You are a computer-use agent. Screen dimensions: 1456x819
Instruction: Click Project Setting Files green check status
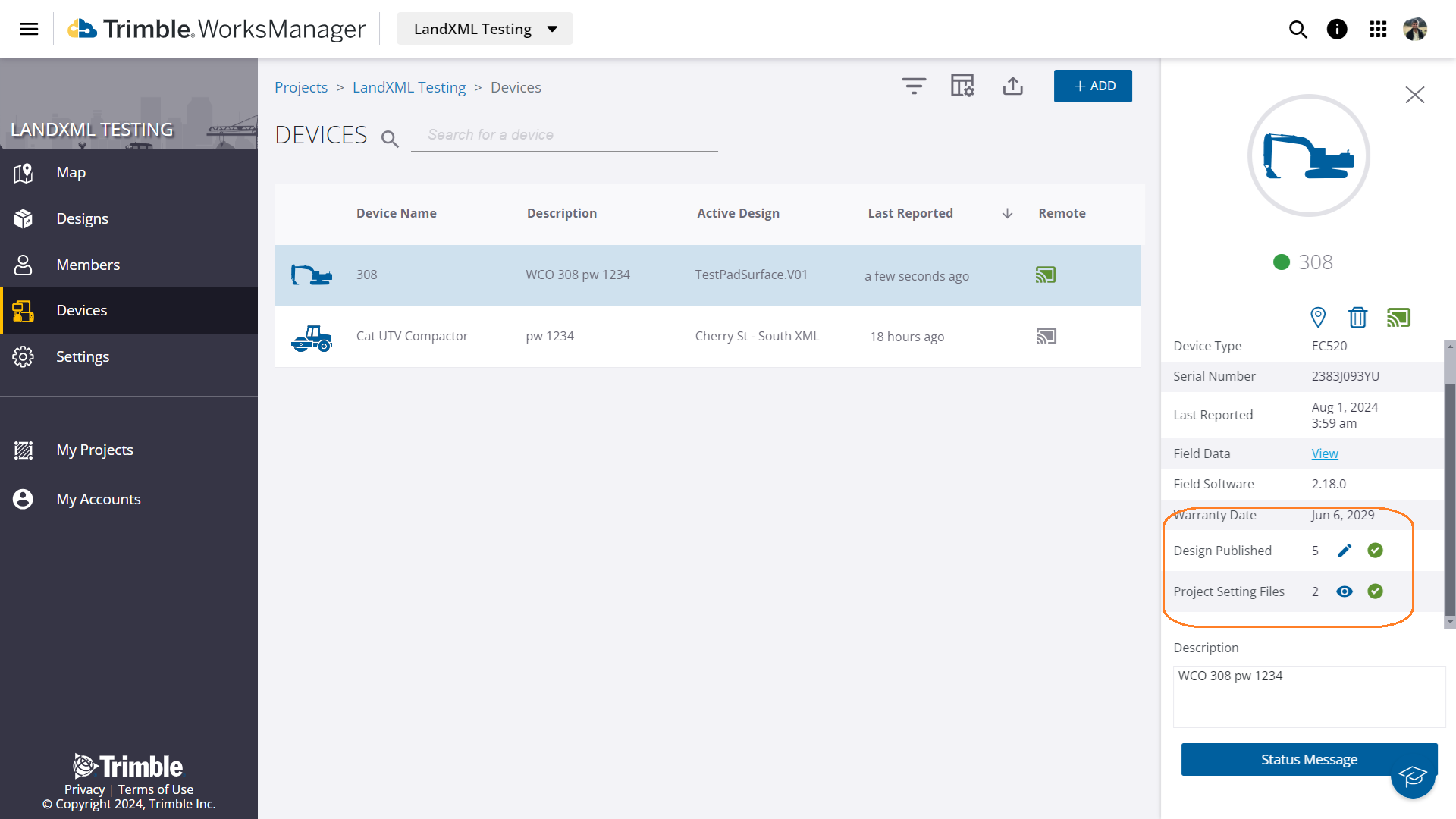point(1375,591)
